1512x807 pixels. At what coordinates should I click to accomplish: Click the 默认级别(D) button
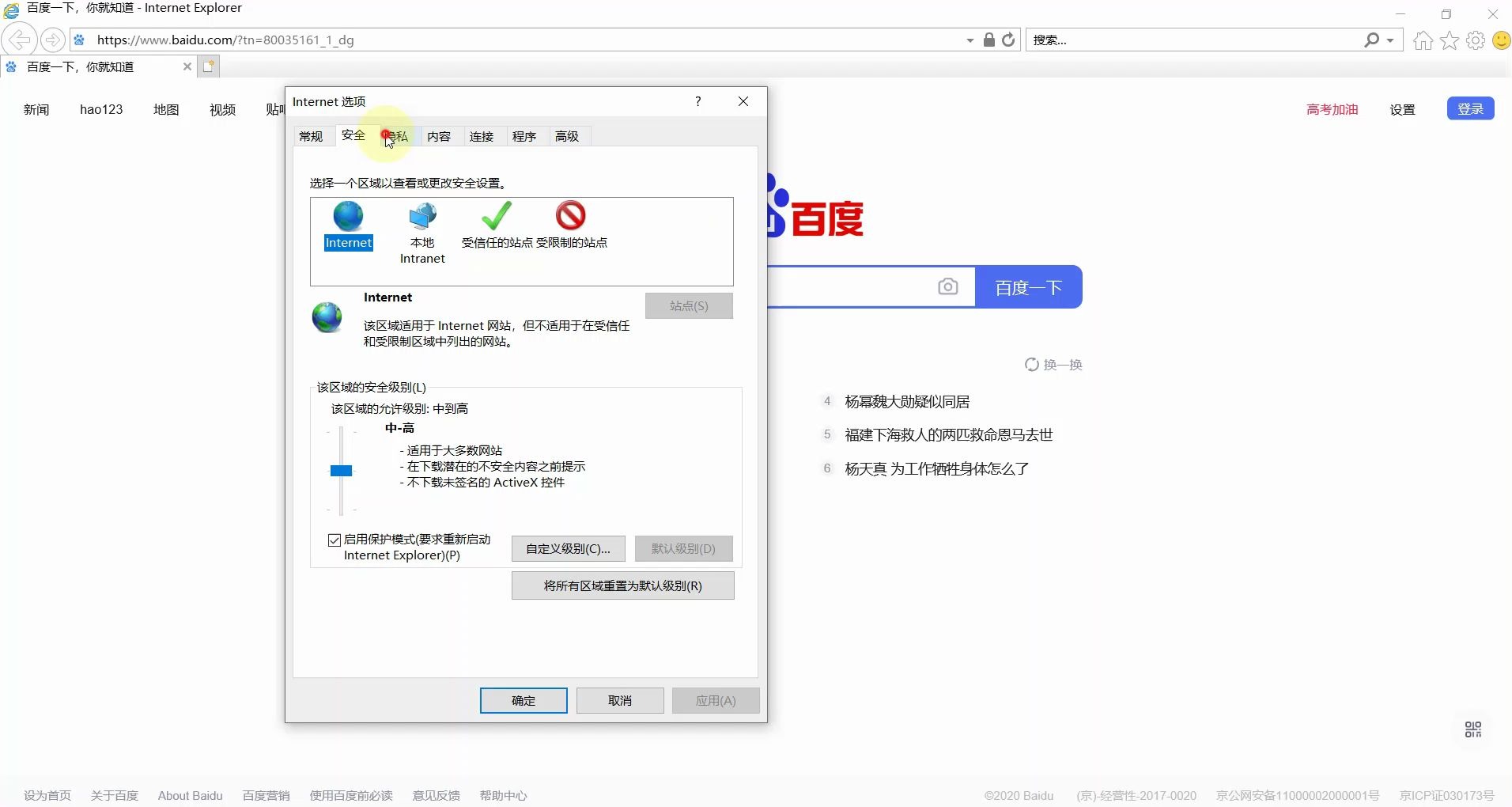click(x=683, y=548)
